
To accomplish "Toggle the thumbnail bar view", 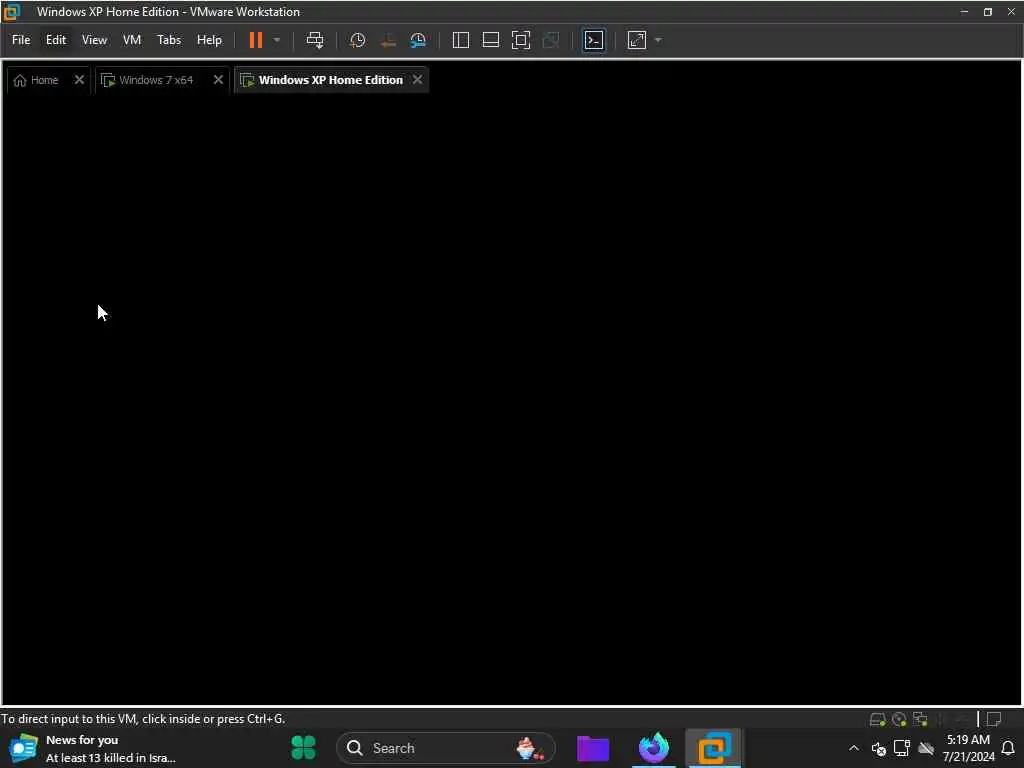I will click(x=490, y=40).
